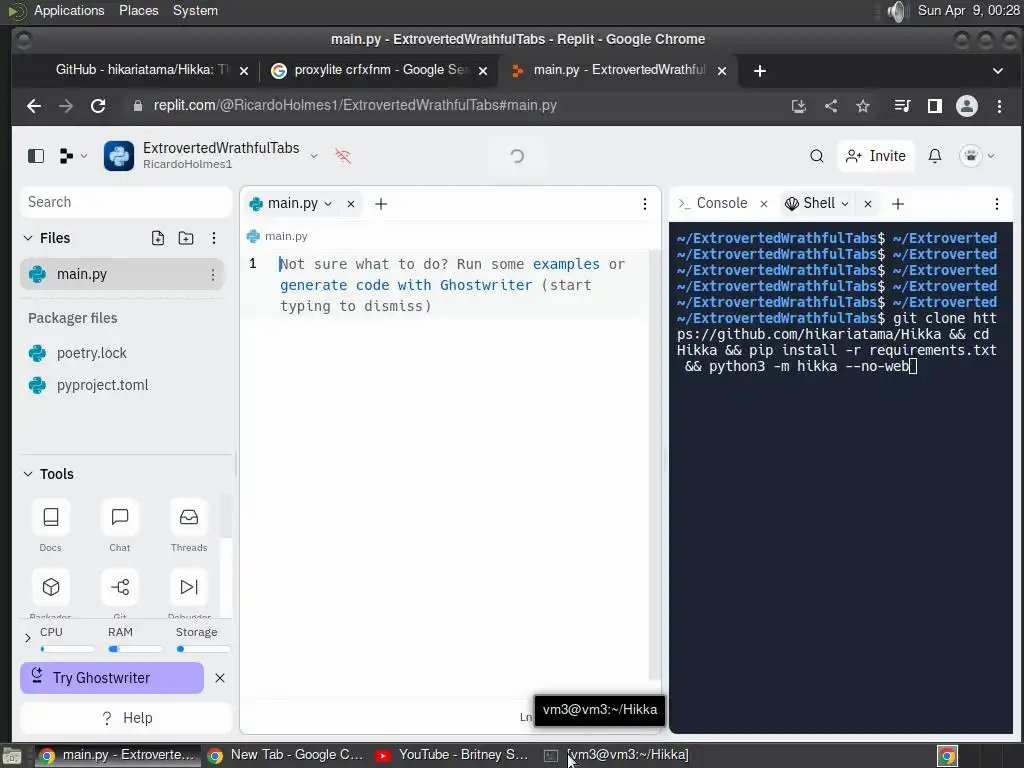Click the red disconnected network status icon
The height and width of the screenshot is (768, 1024).
343,156
